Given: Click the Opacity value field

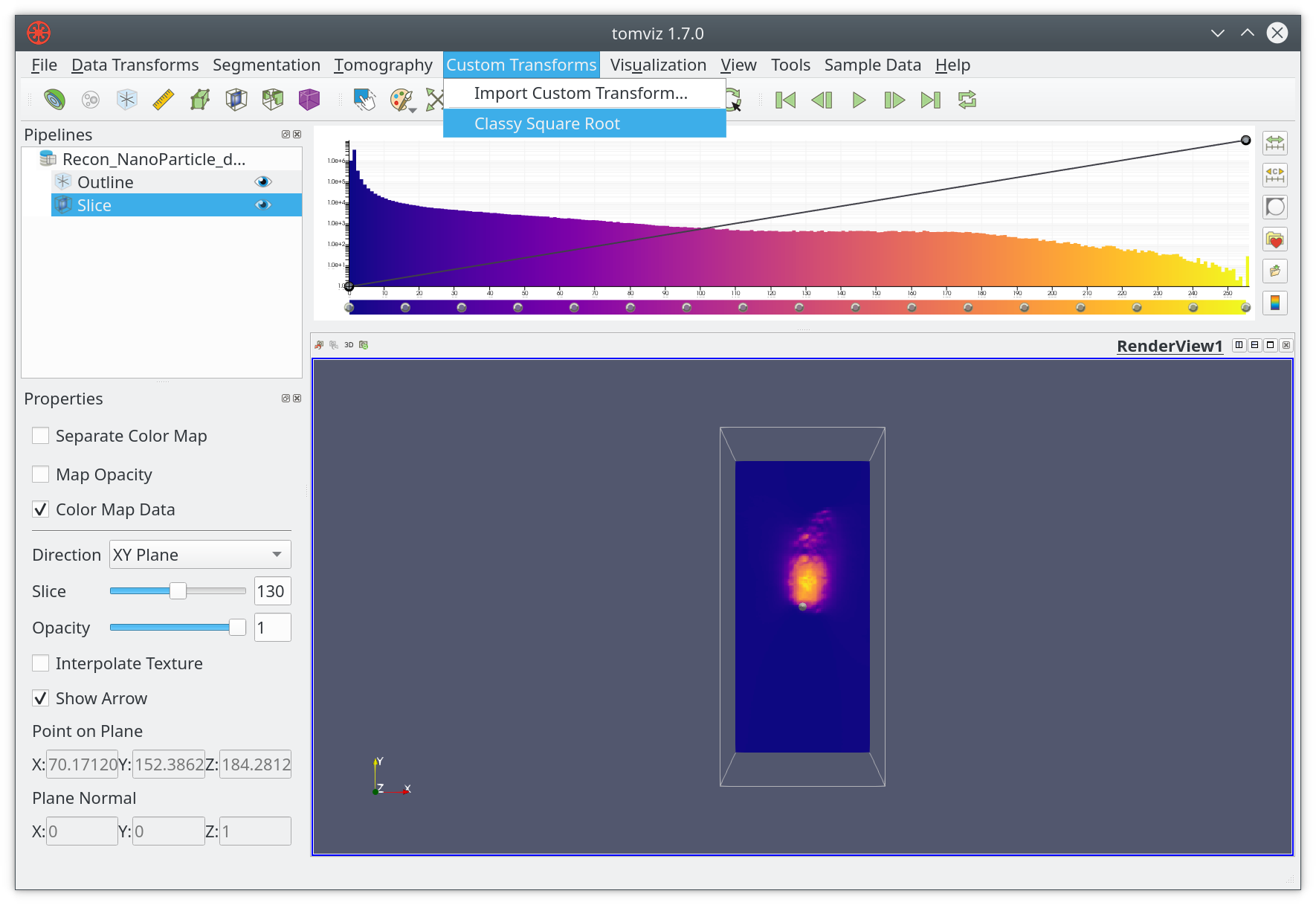Looking at the screenshot, I should [x=272, y=628].
